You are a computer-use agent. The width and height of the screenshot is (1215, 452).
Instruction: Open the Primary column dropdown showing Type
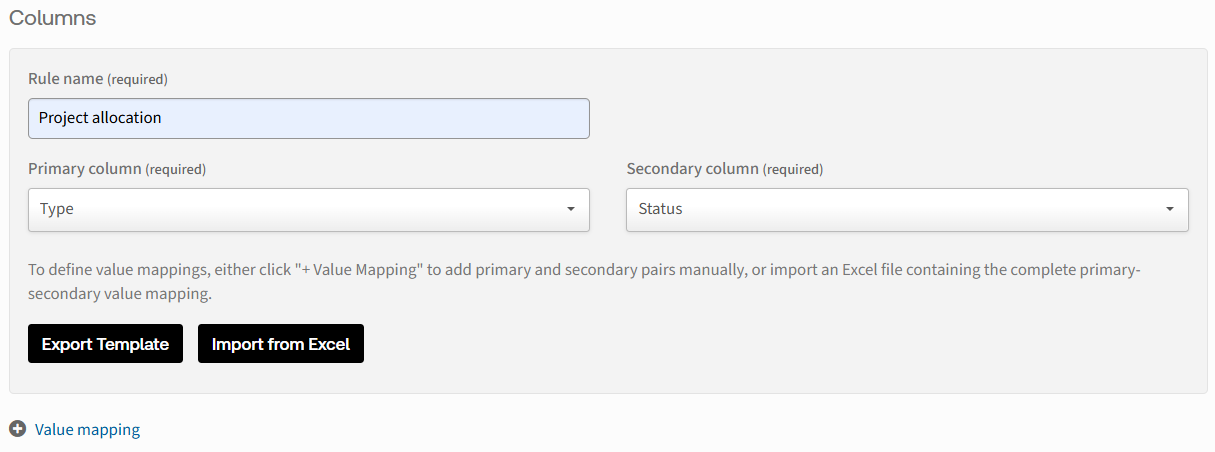pyautogui.click(x=308, y=210)
